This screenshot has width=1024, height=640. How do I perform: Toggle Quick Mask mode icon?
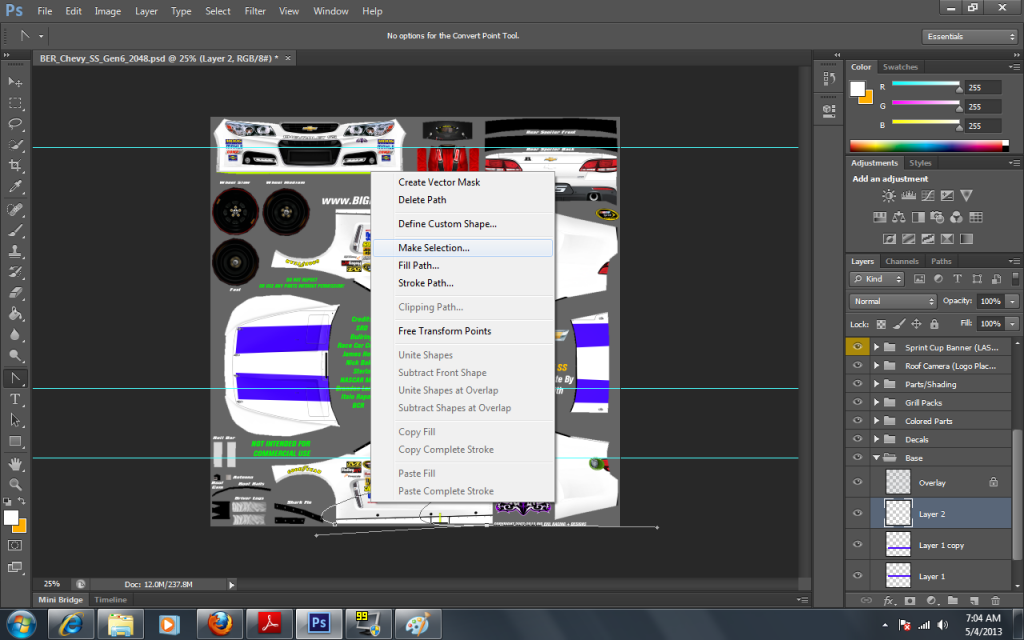coord(15,545)
